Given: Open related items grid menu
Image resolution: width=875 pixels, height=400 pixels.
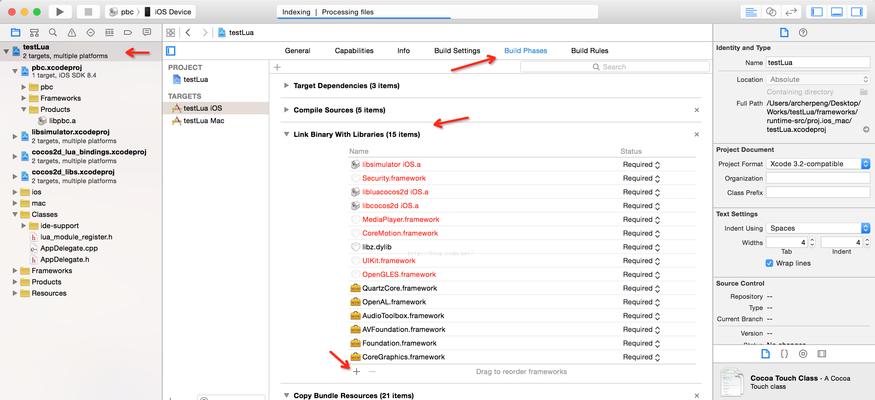Looking at the screenshot, I should click(171, 32).
